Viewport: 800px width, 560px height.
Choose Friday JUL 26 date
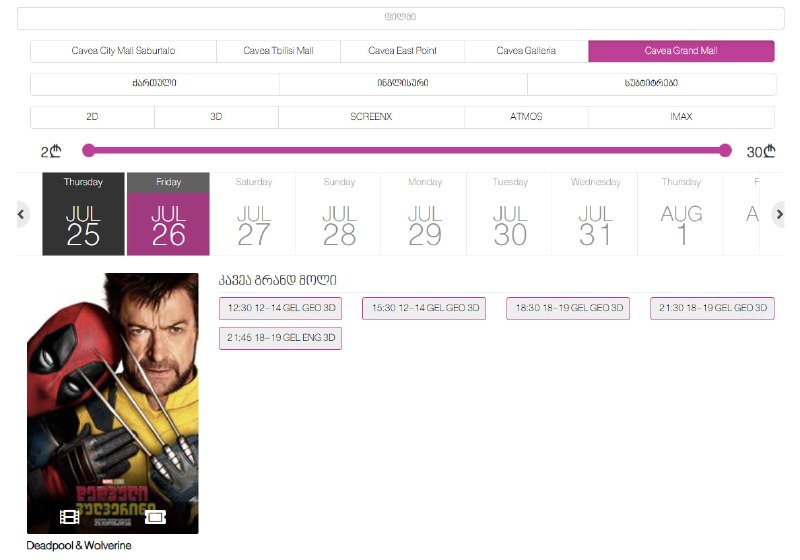pos(168,214)
